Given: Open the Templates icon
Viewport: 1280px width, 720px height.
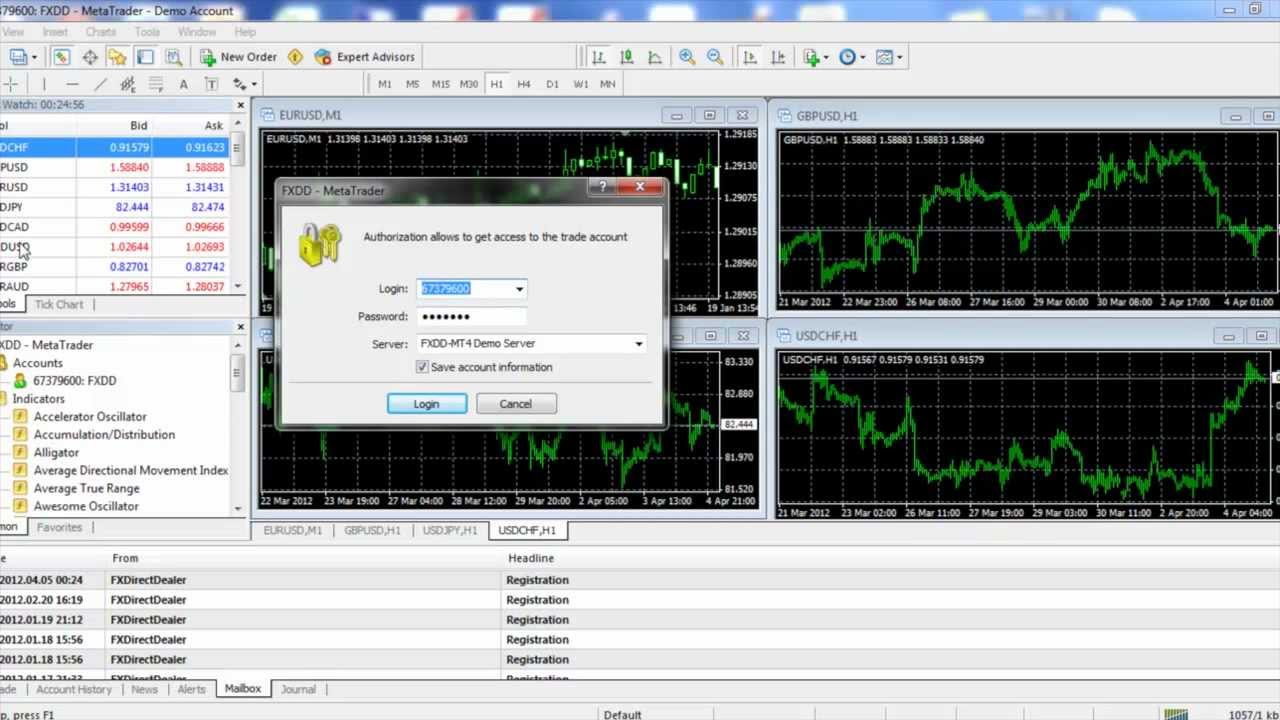Looking at the screenshot, I should pos(887,57).
